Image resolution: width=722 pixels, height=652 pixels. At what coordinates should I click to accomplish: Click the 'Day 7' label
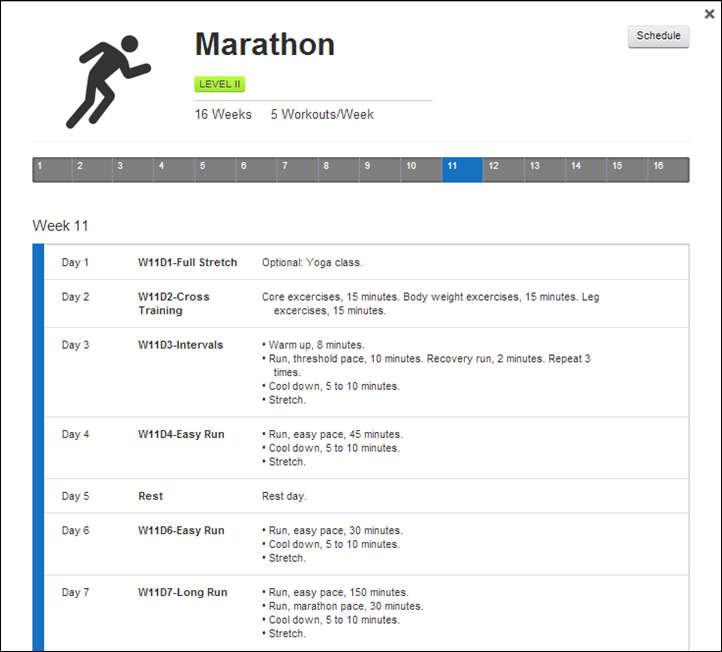[76, 592]
